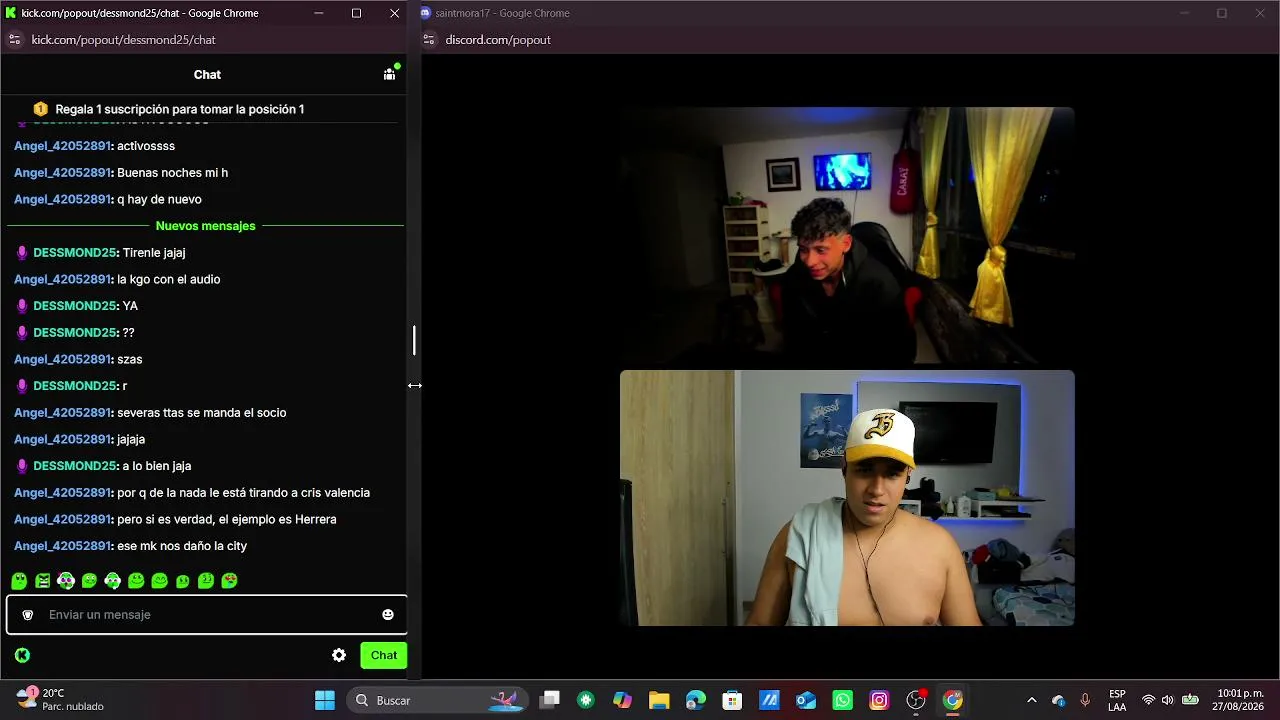The height and width of the screenshot is (720, 1280).
Task: Open Task View on the taskbar
Action: pos(550,700)
